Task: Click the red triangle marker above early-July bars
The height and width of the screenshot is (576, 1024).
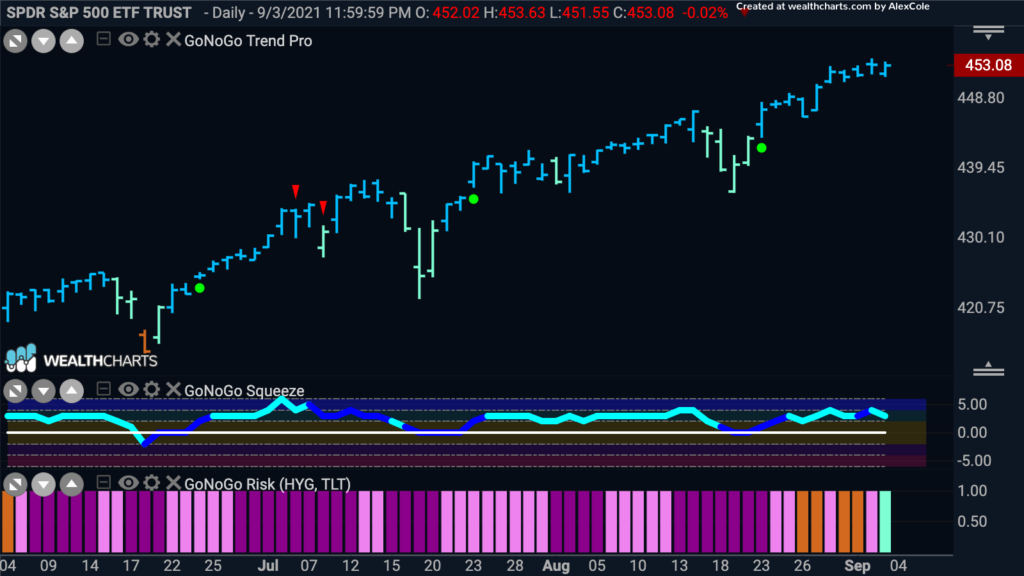Action: (296, 191)
